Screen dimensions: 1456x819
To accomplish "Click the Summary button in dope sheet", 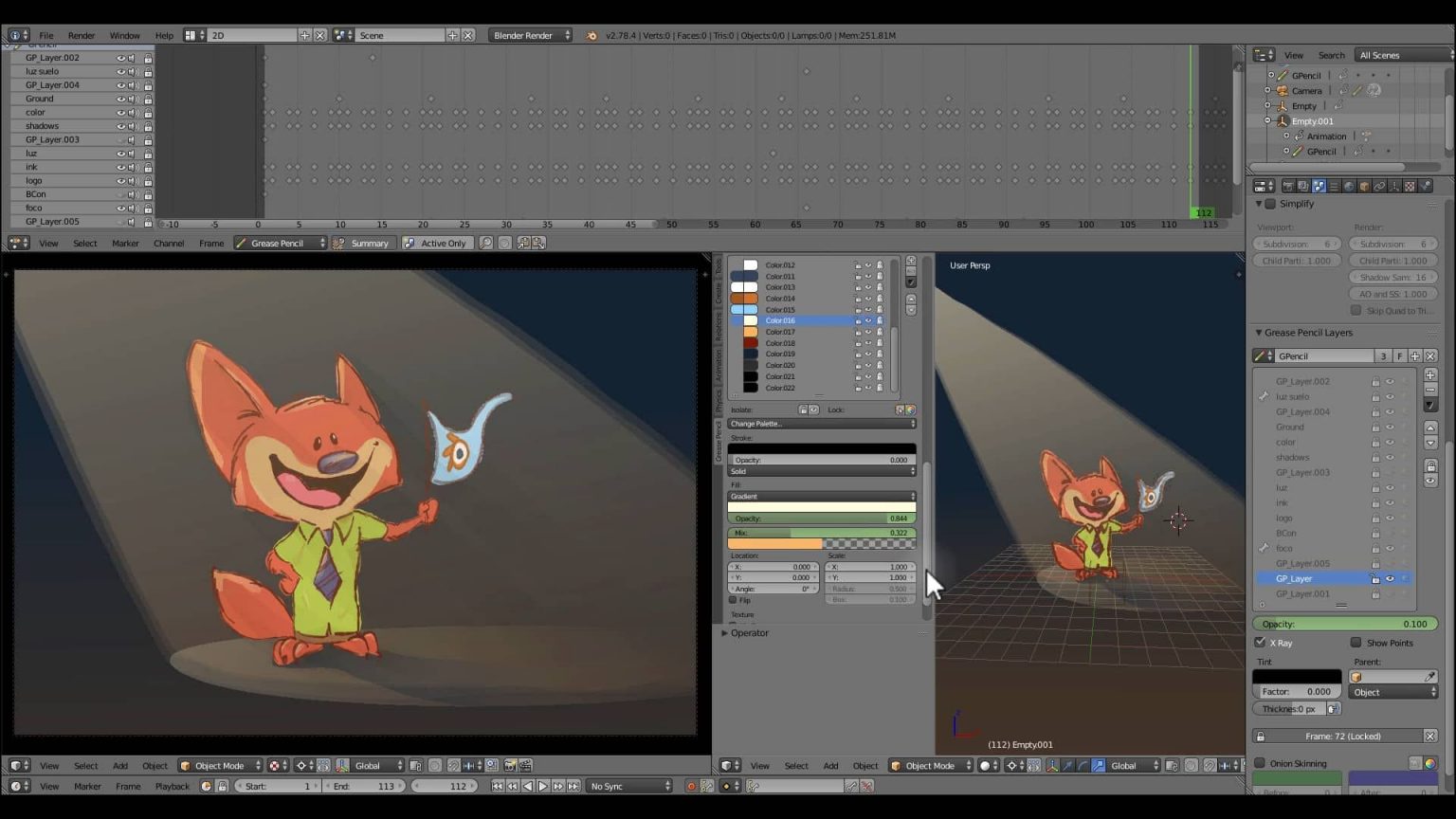I will point(362,244).
